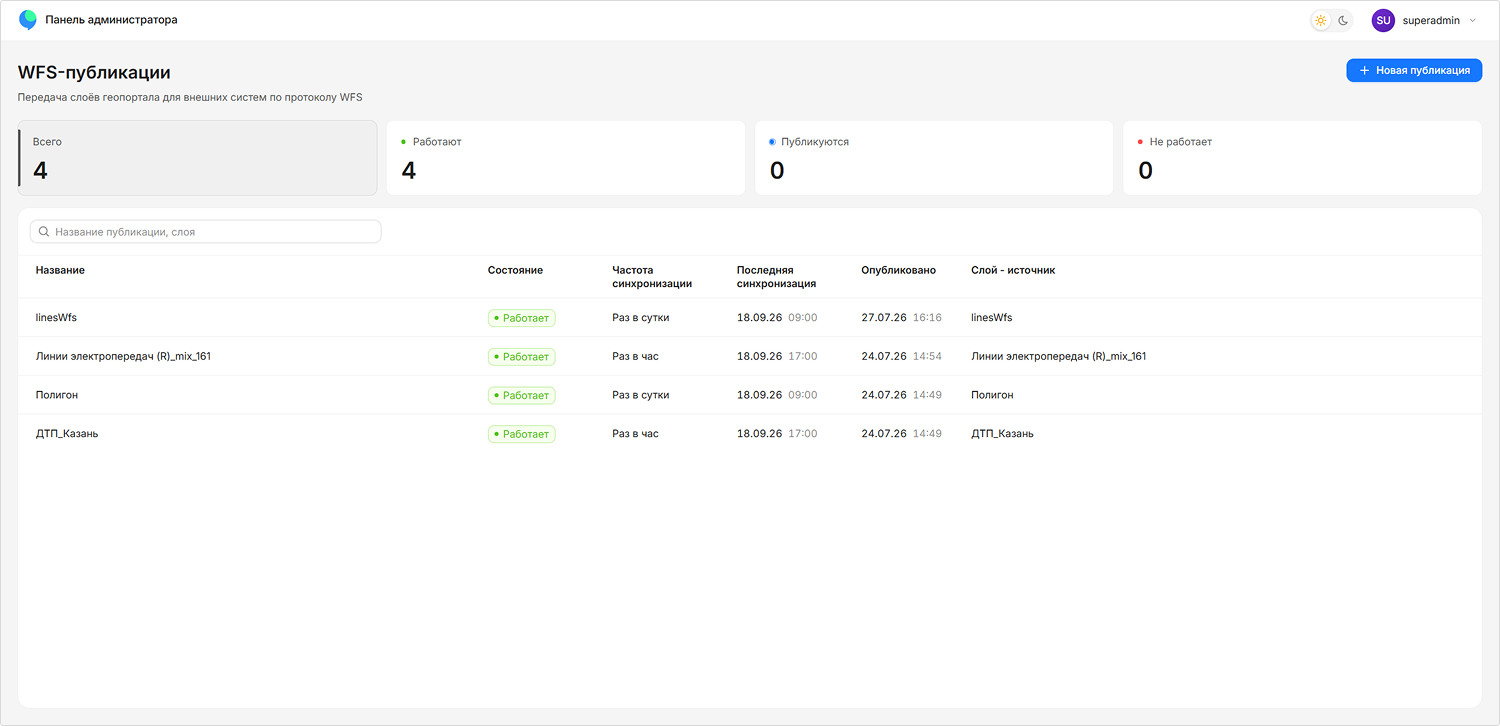Click the WFS-публикации page heading
Screen dimensions: 1500x726
tap(94, 73)
